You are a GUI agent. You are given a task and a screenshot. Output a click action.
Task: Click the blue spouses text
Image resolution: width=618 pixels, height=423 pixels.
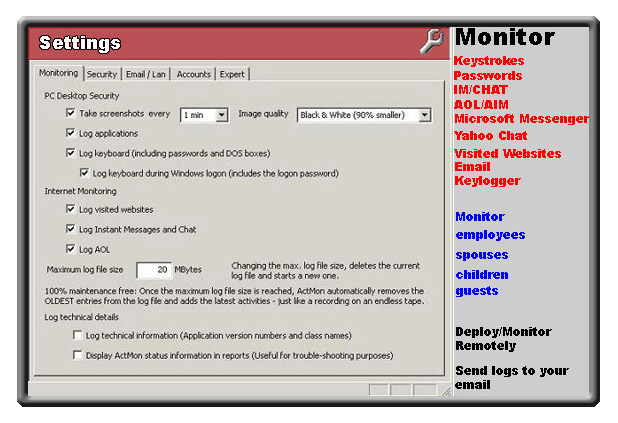point(482,255)
